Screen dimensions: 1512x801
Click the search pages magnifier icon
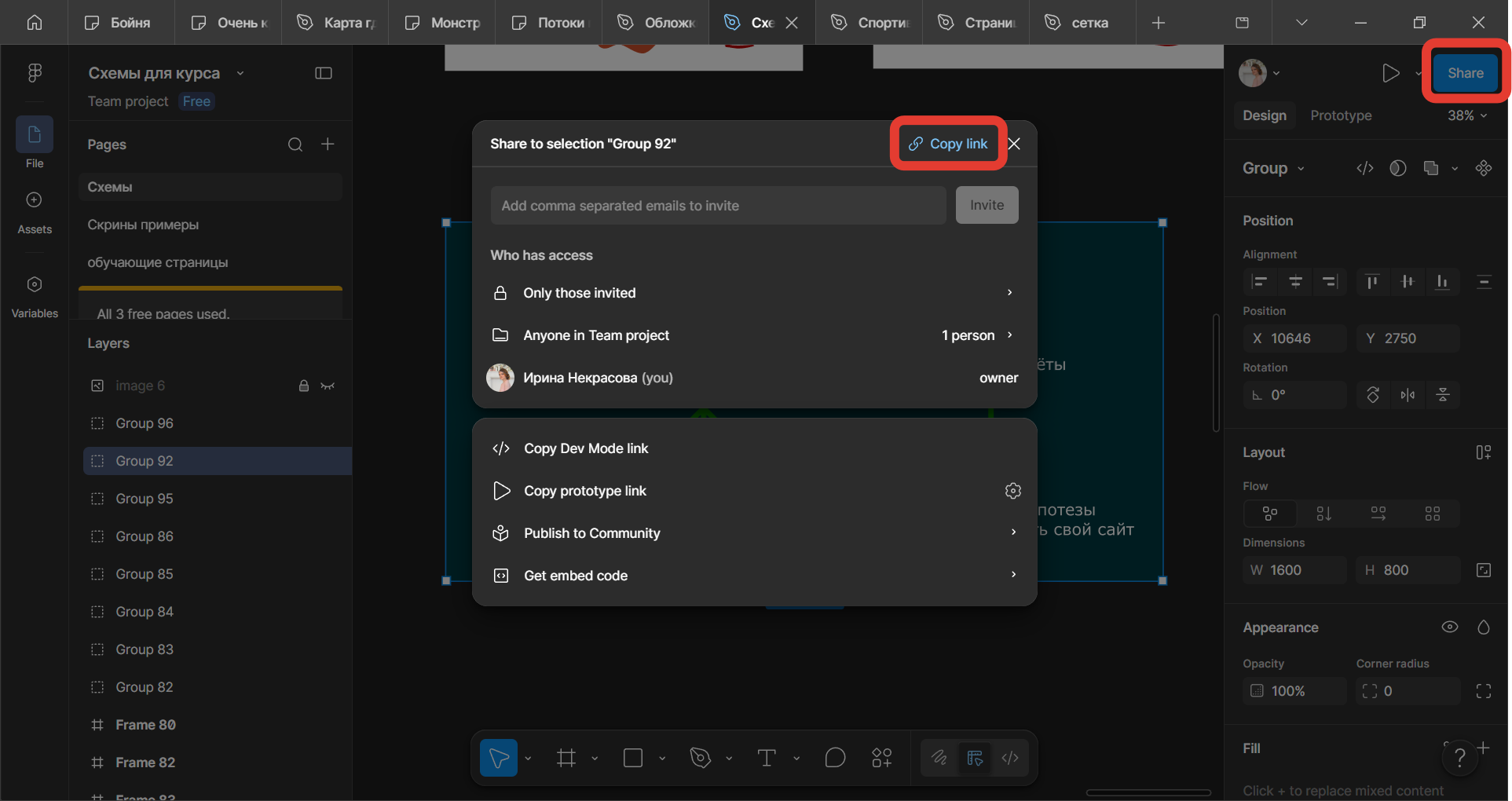click(295, 144)
